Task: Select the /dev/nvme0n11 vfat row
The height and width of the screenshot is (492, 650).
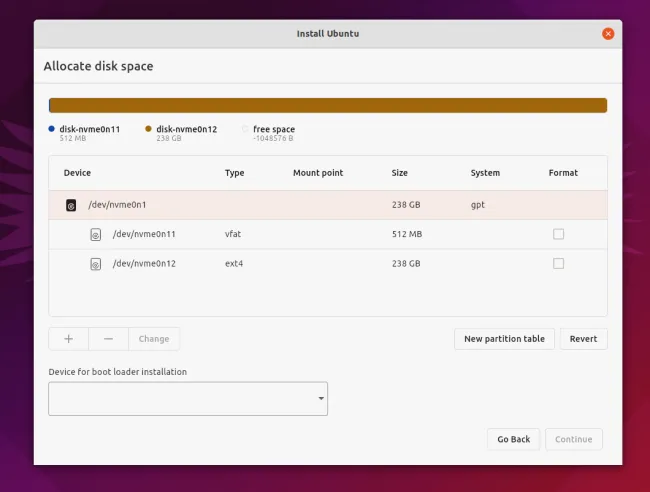Action: (328, 234)
